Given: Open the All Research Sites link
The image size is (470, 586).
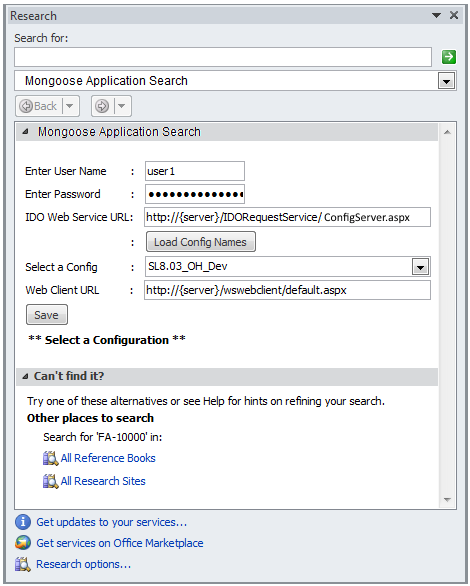Looking at the screenshot, I should pos(103,481).
